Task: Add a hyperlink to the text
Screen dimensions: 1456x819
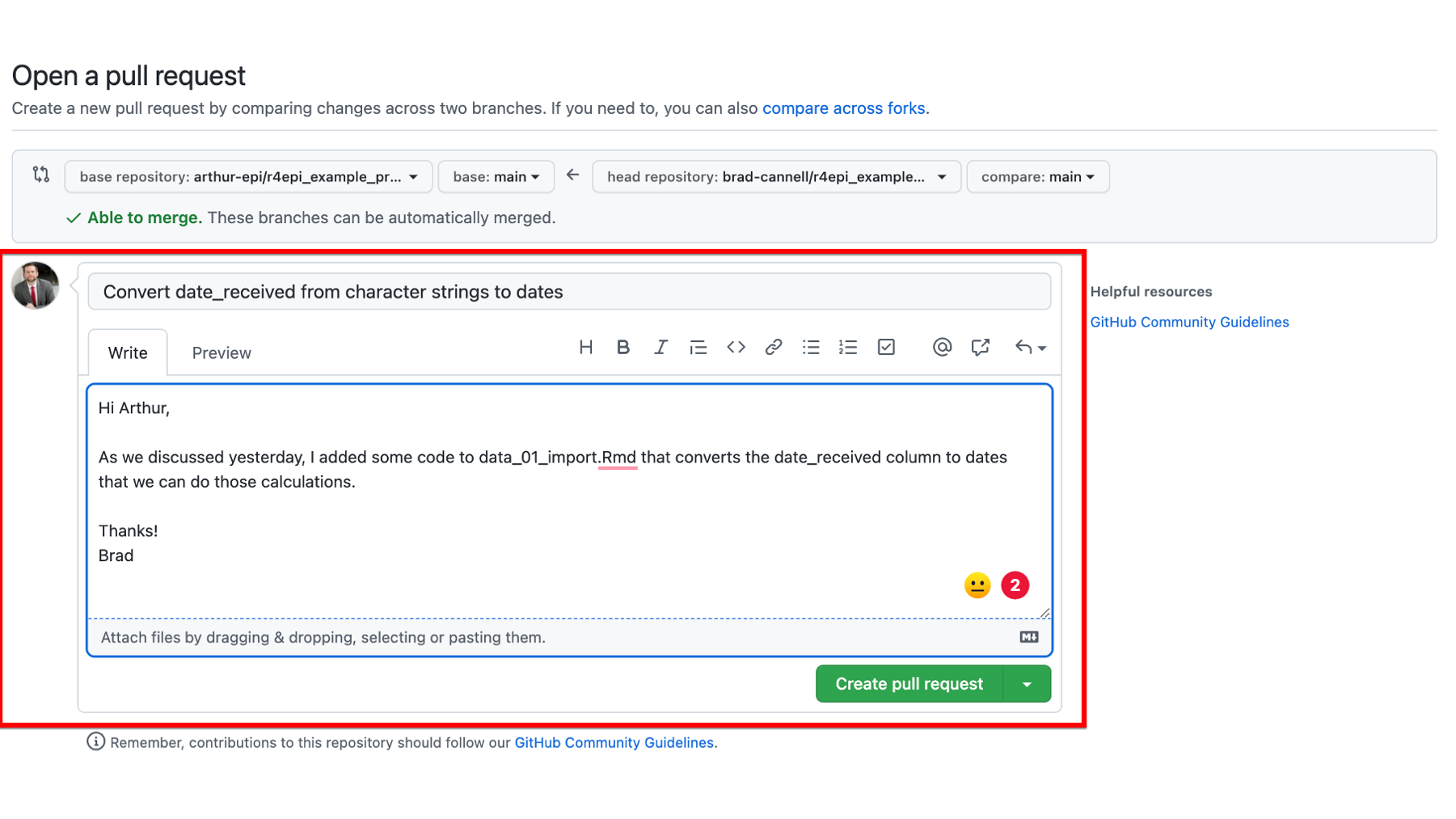Action: 774,348
